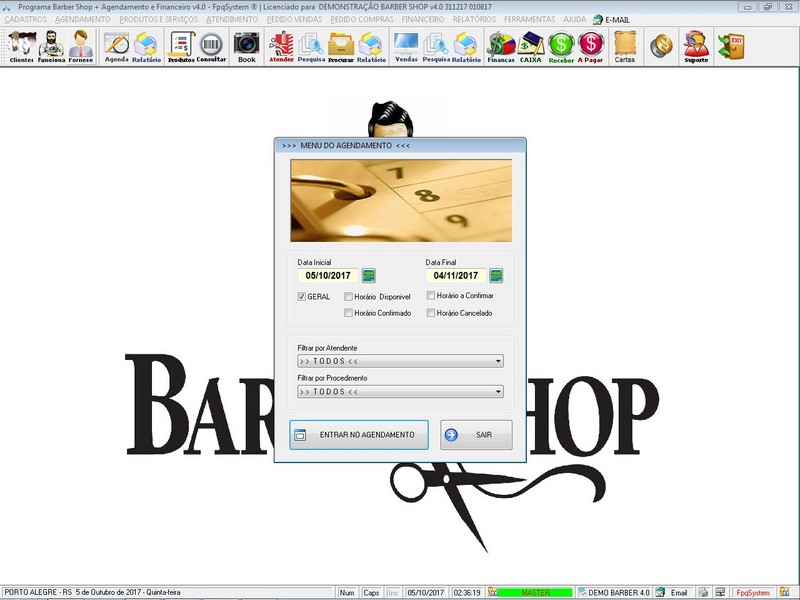This screenshot has width=800, height=600.
Task: Open the Suporte toolbar icon
Action: click(x=696, y=46)
